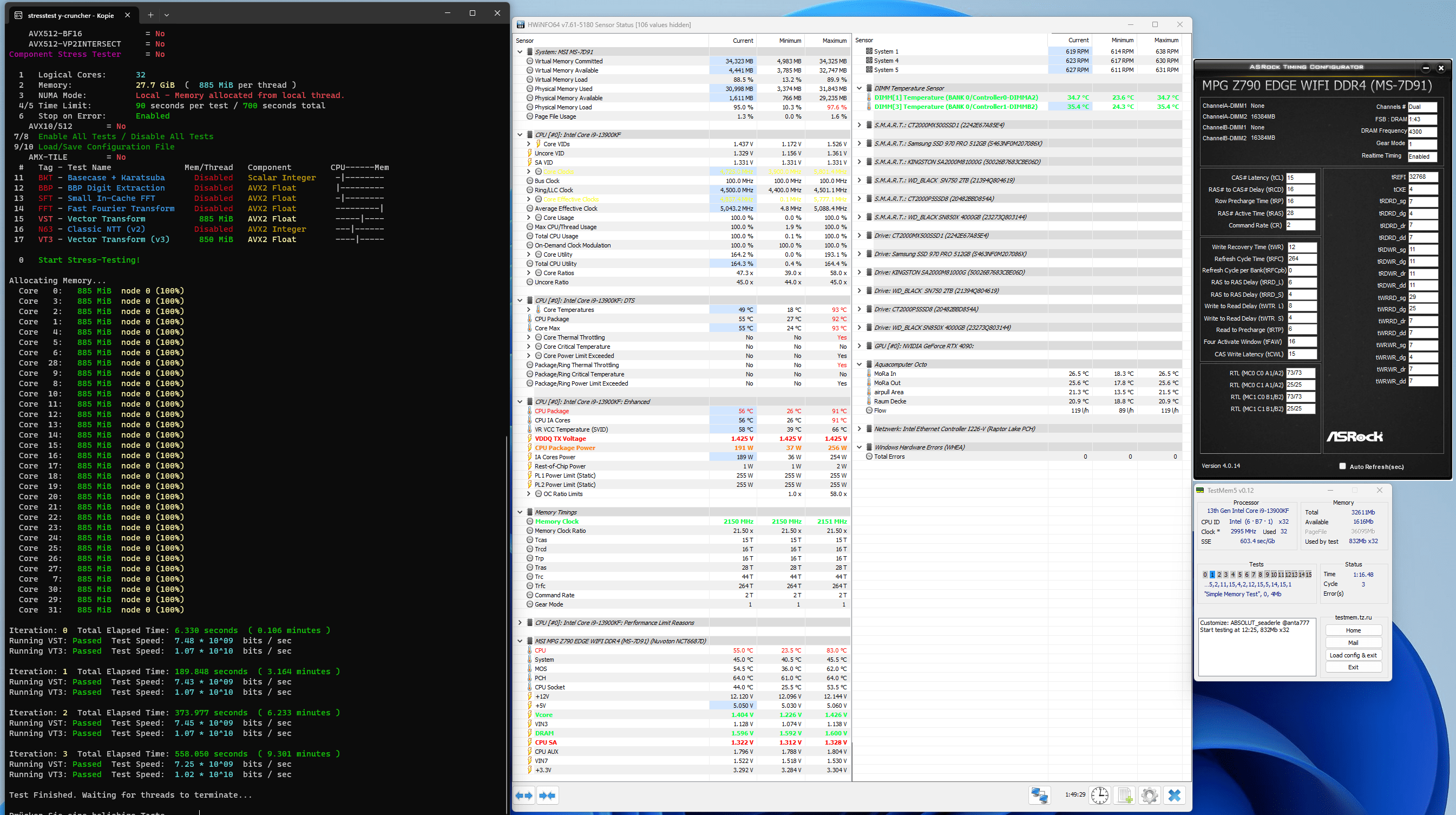Click the Refresh Cycle Time (tRFC) field
The width and height of the screenshot is (1456, 815).
(x=1302, y=258)
